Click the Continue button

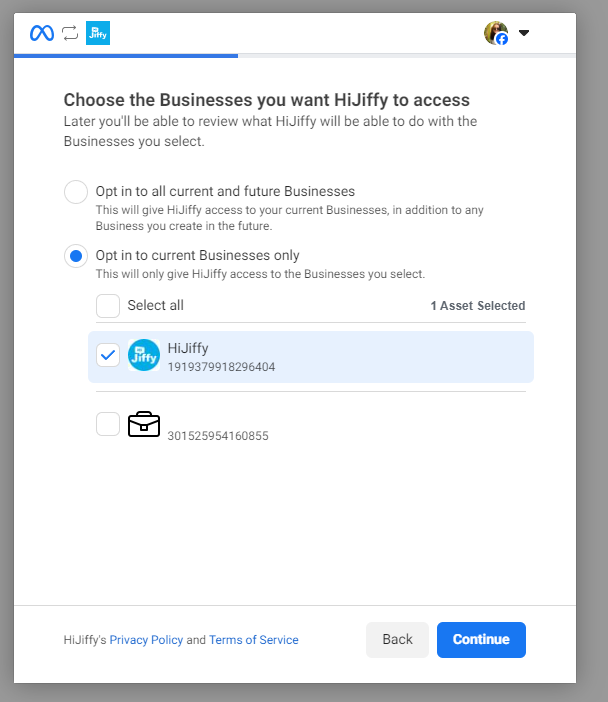click(x=481, y=640)
